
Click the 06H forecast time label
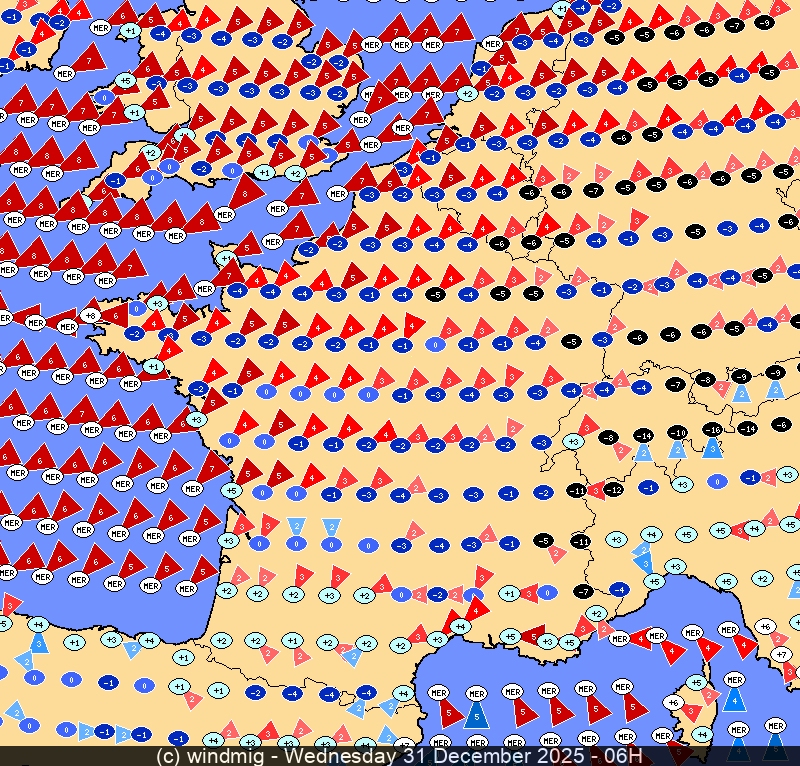click(x=620, y=756)
